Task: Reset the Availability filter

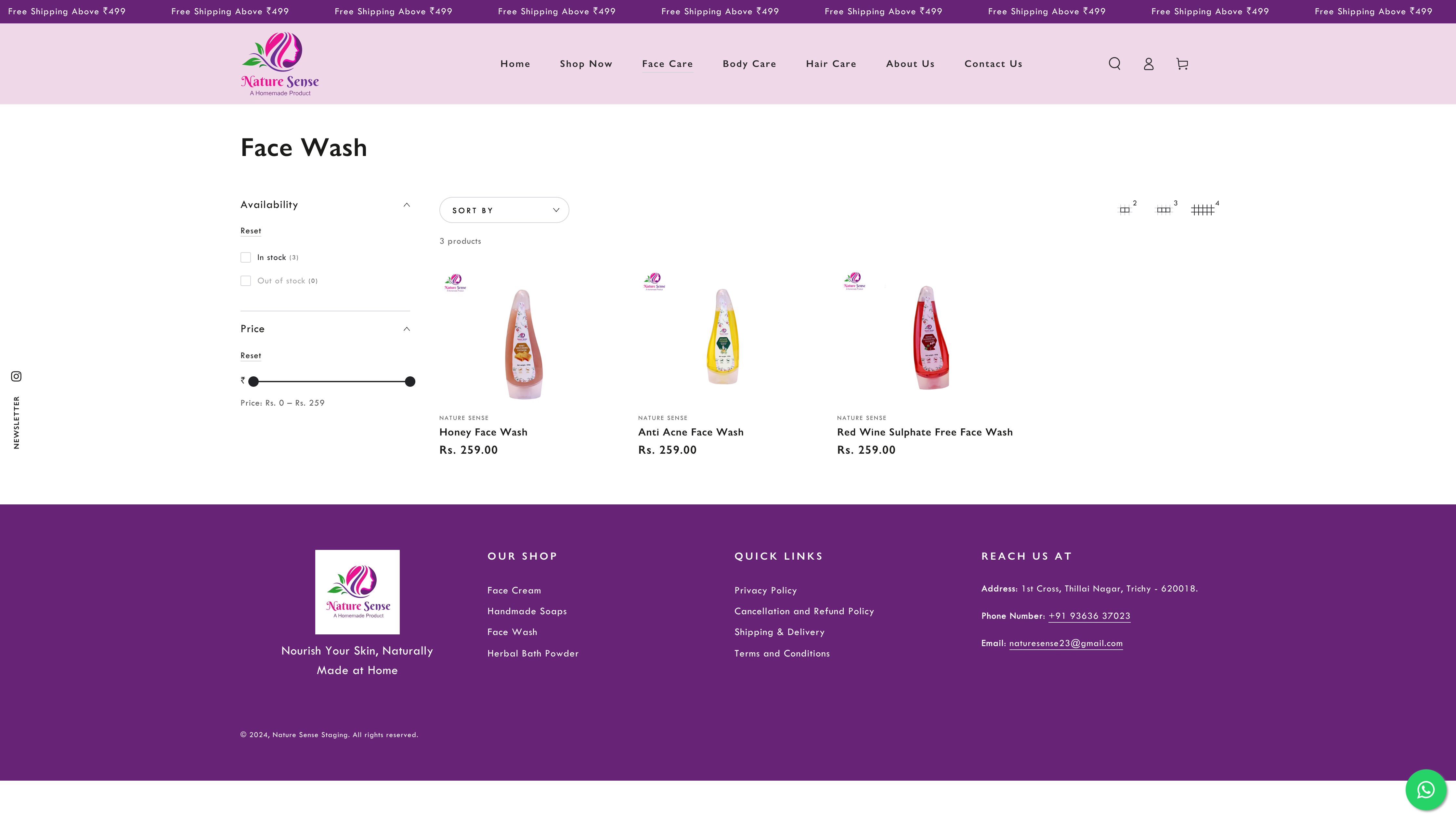Action: [250, 231]
